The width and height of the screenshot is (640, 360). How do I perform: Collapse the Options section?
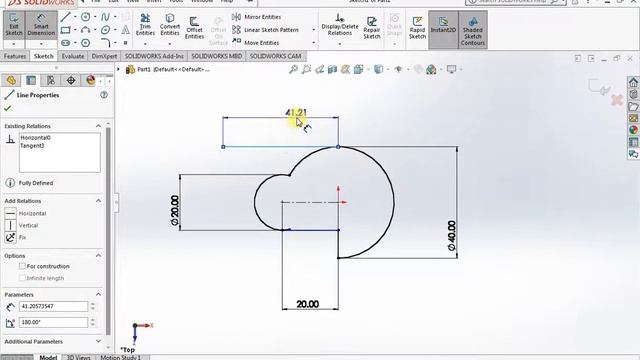click(x=98, y=256)
